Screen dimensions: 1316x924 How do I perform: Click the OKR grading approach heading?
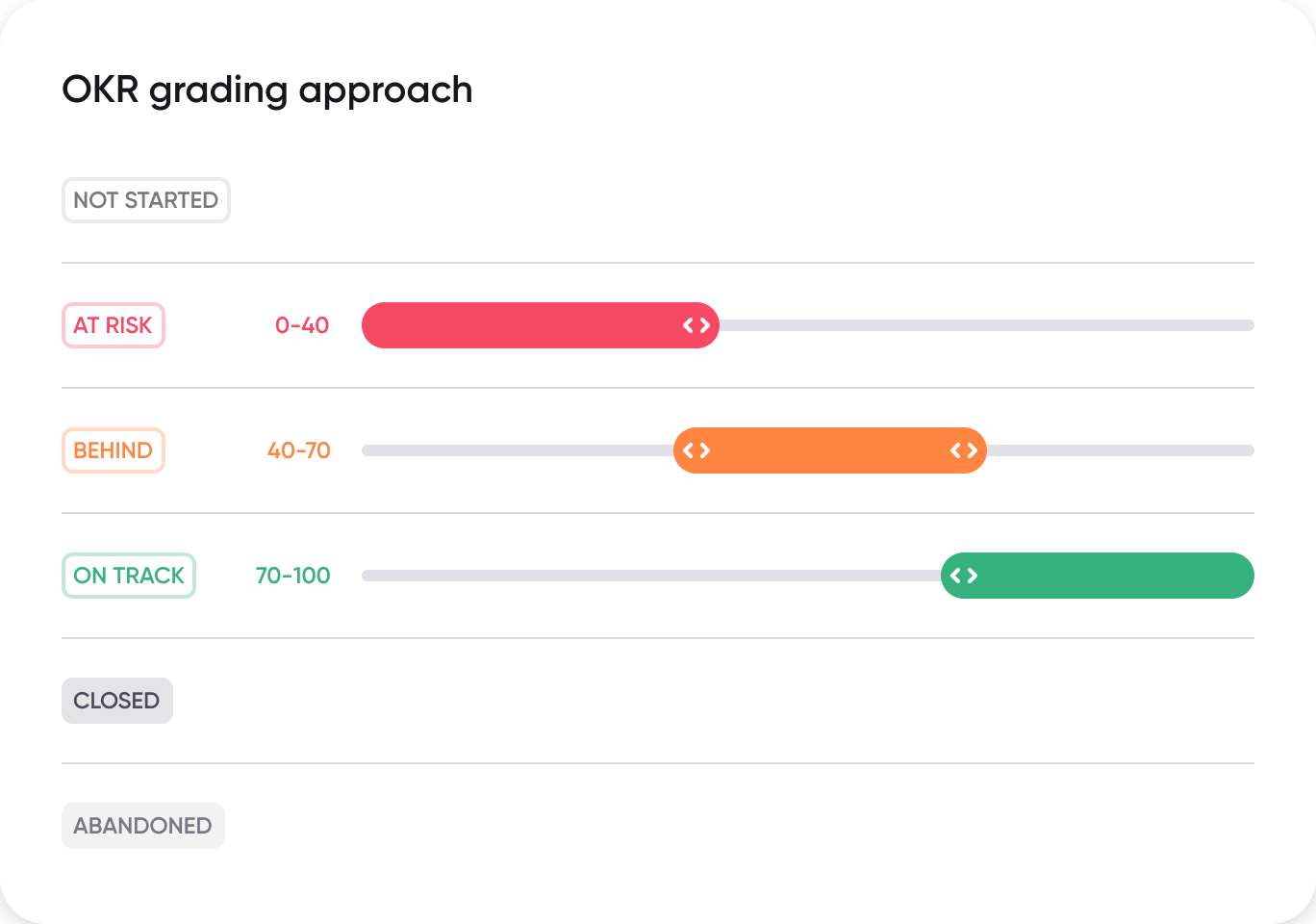point(267,90)
